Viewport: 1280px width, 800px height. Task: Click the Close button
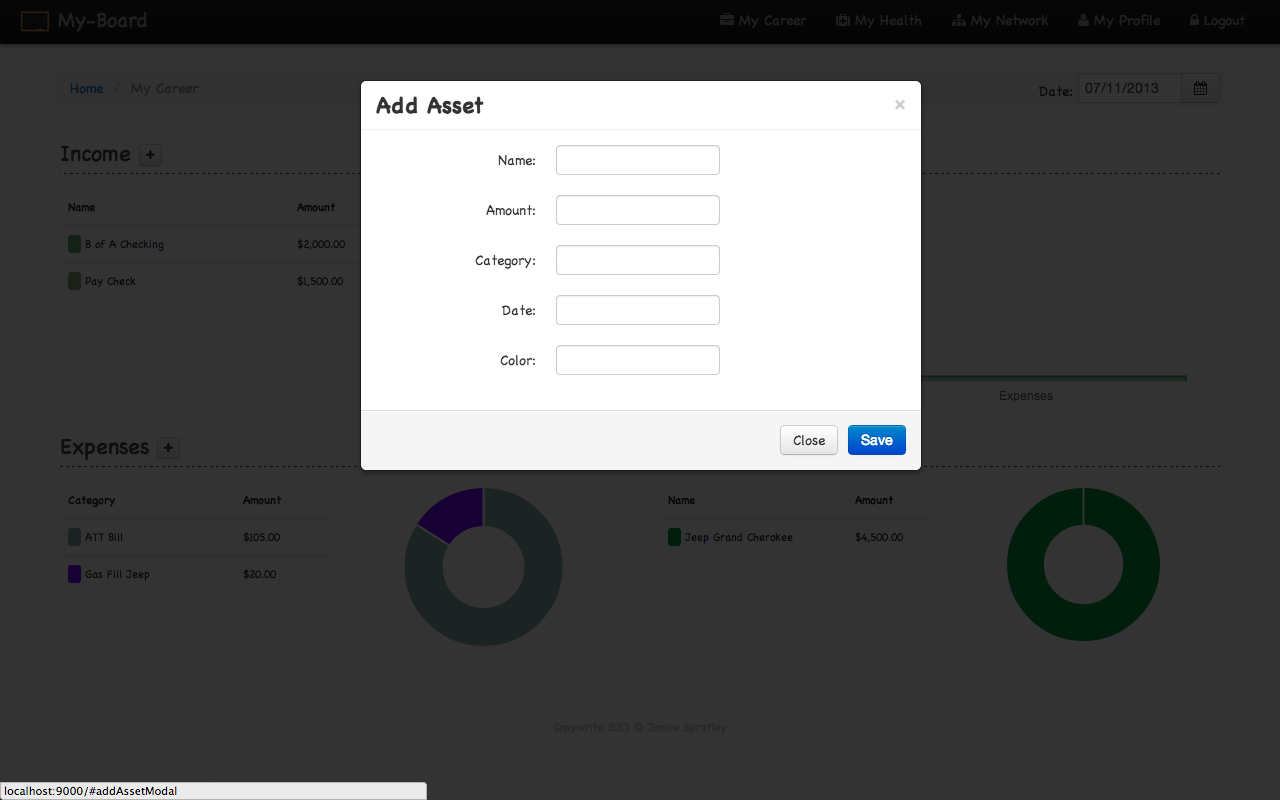point(809,440)
